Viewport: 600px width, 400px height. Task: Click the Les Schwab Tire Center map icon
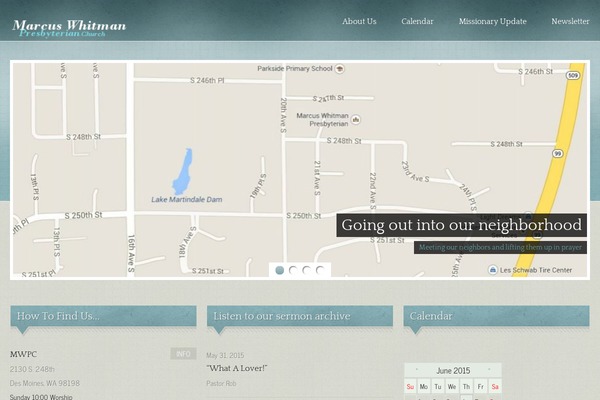click(493, 270)
